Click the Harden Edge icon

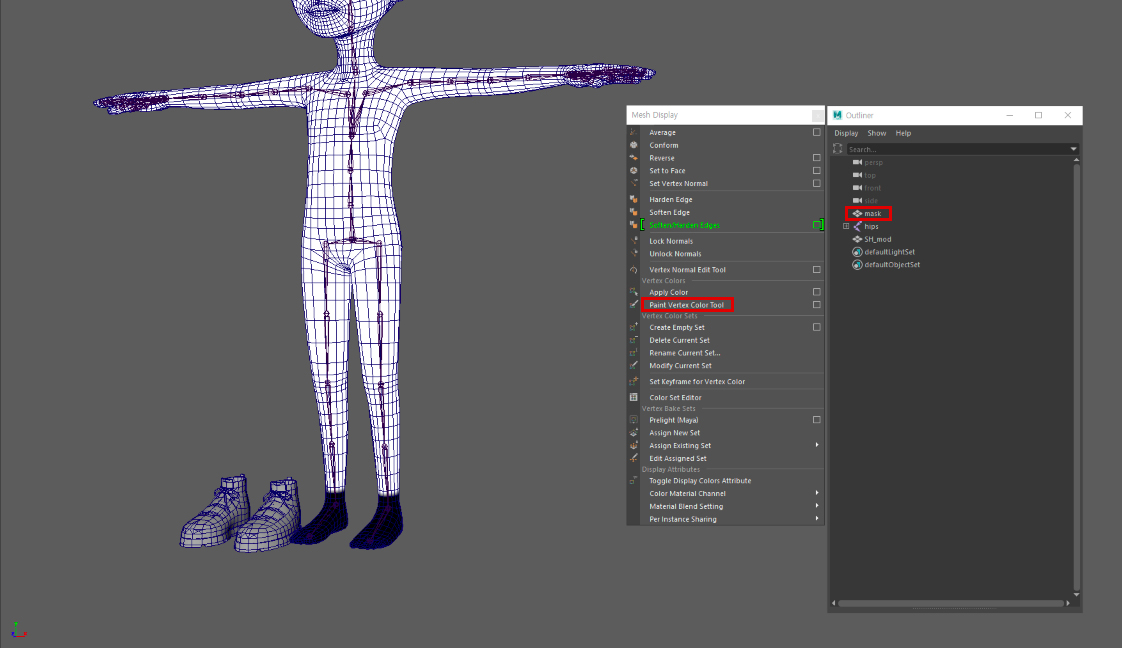click(x=633, y=199)
